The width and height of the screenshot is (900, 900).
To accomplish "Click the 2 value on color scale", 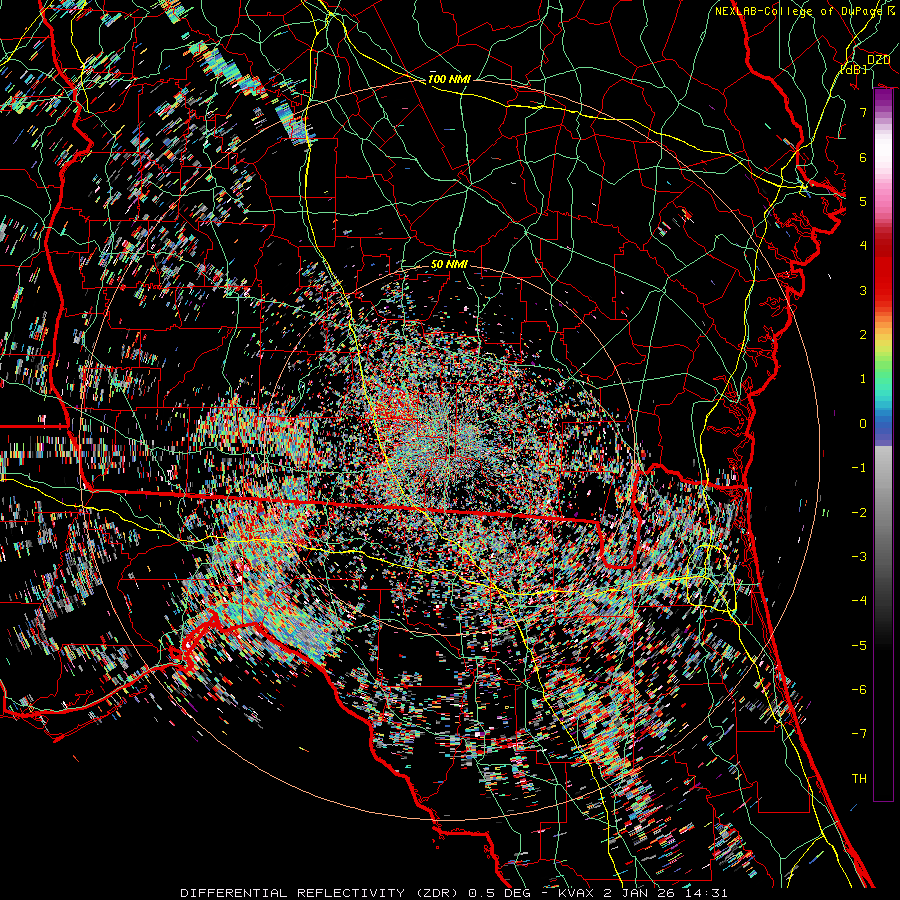I will [x=863, y=334].
